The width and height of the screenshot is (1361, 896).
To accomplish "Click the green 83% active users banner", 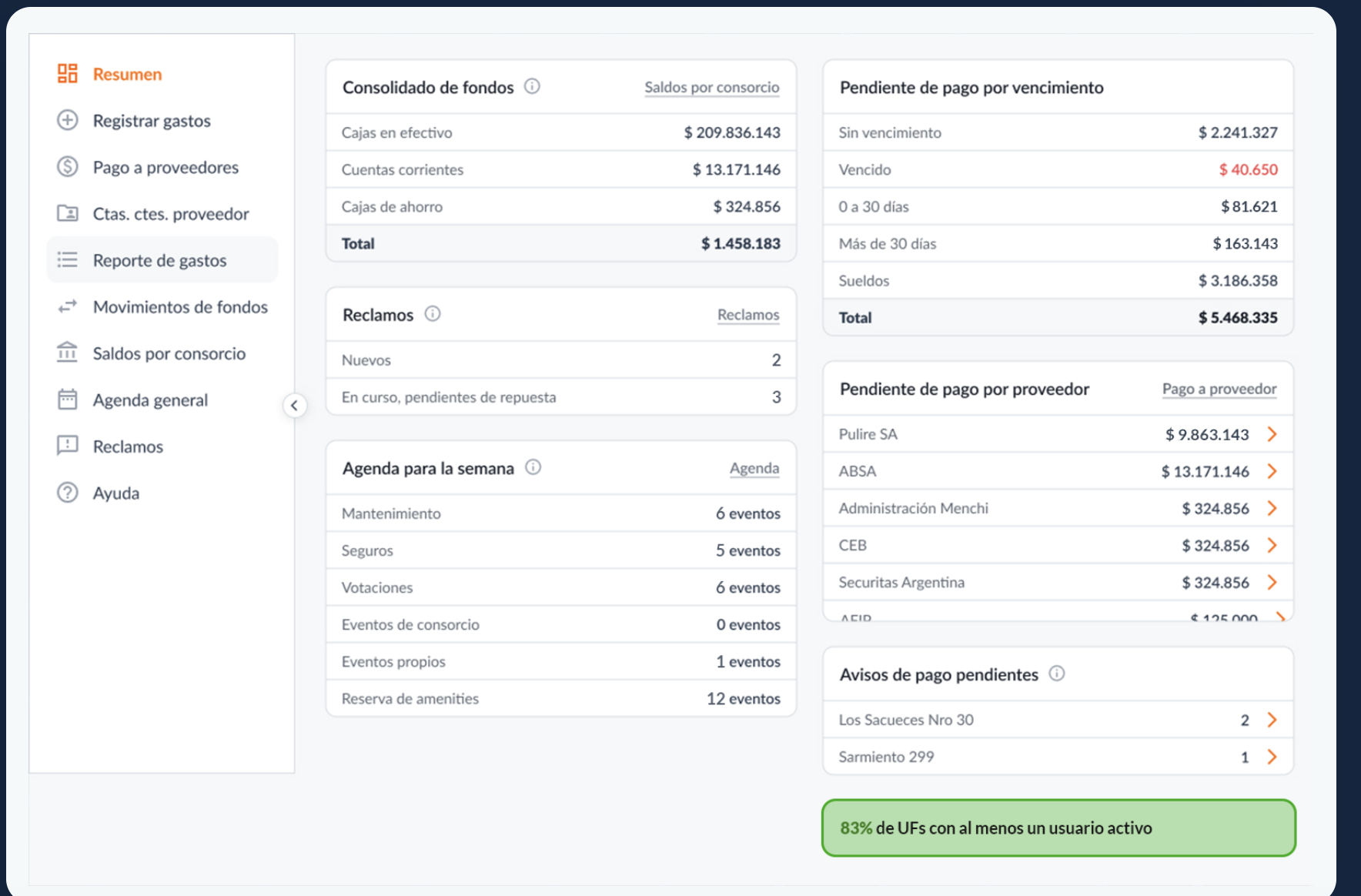I will 1058,828.
